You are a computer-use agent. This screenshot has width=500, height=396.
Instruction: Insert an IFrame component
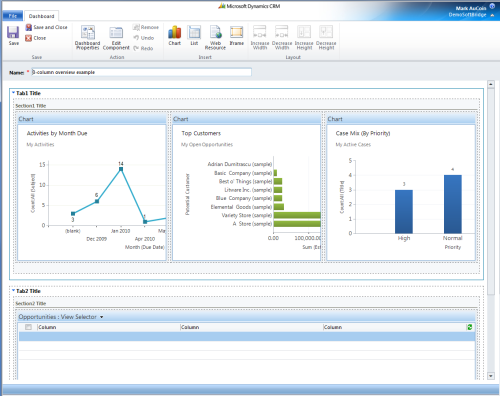[x=237, y=35]
